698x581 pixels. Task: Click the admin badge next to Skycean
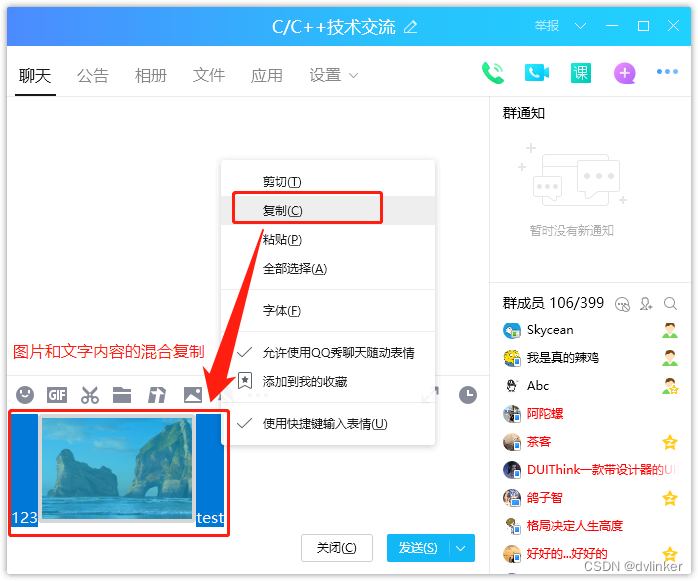(x=670, y=330)
